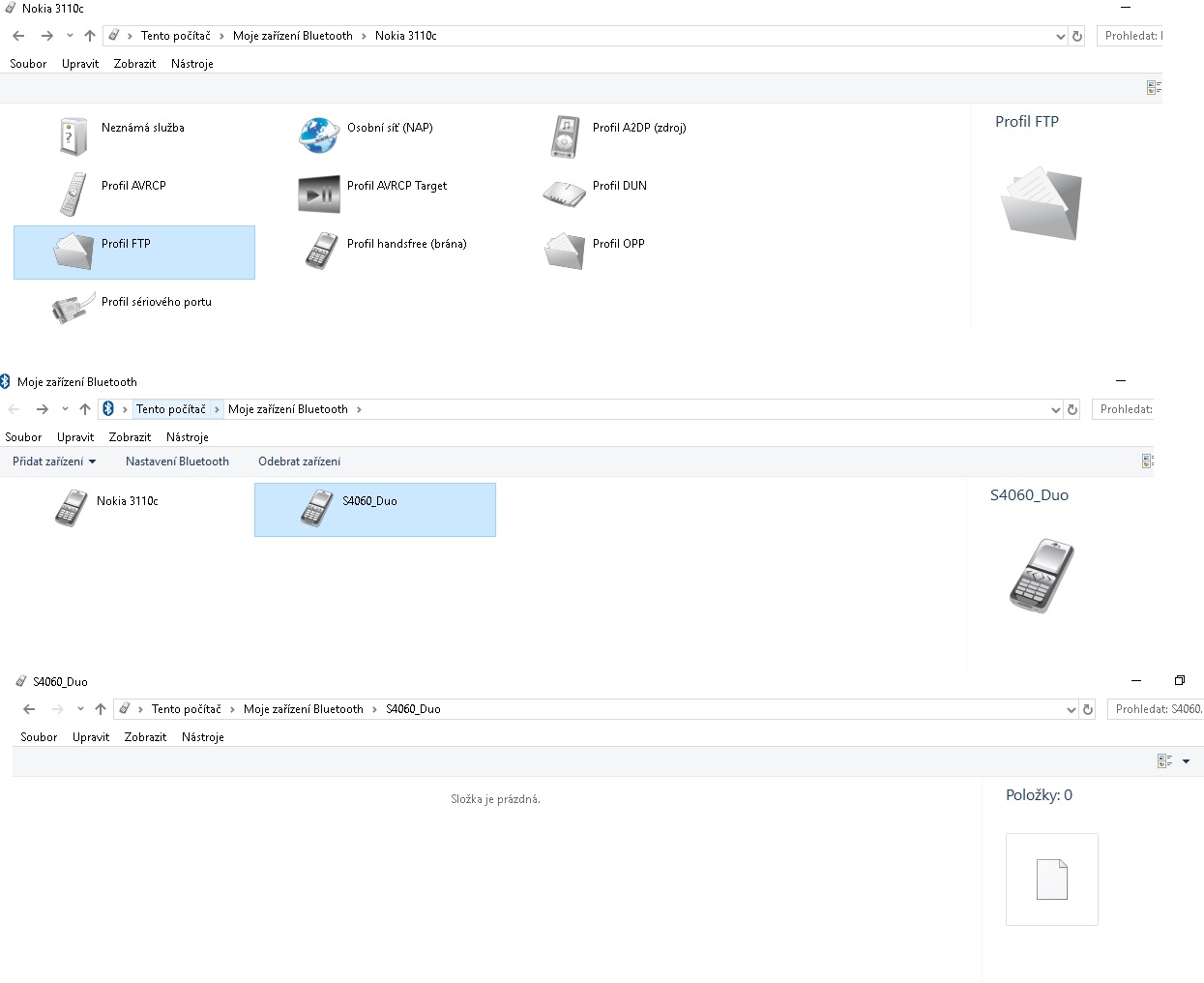Change view layout in S4060_Duo window
This screenshot has width=1204, height=983.
coord(1165,761)
